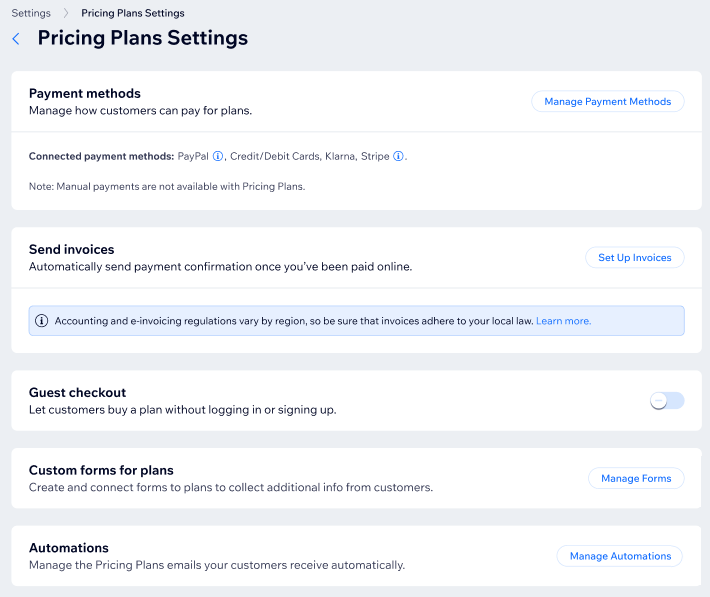The image size is (710, 597).
Task: Click the back arrow beside the page title
Action: 16,39
